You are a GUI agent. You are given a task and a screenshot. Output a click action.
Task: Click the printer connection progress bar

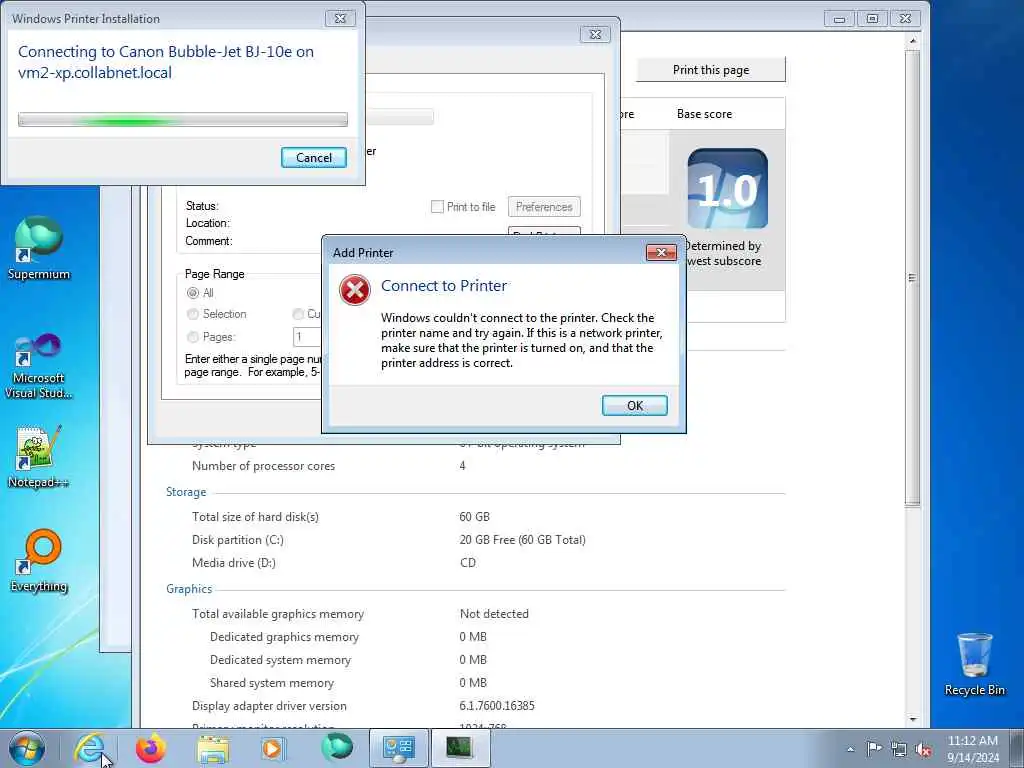click(183, 120)
